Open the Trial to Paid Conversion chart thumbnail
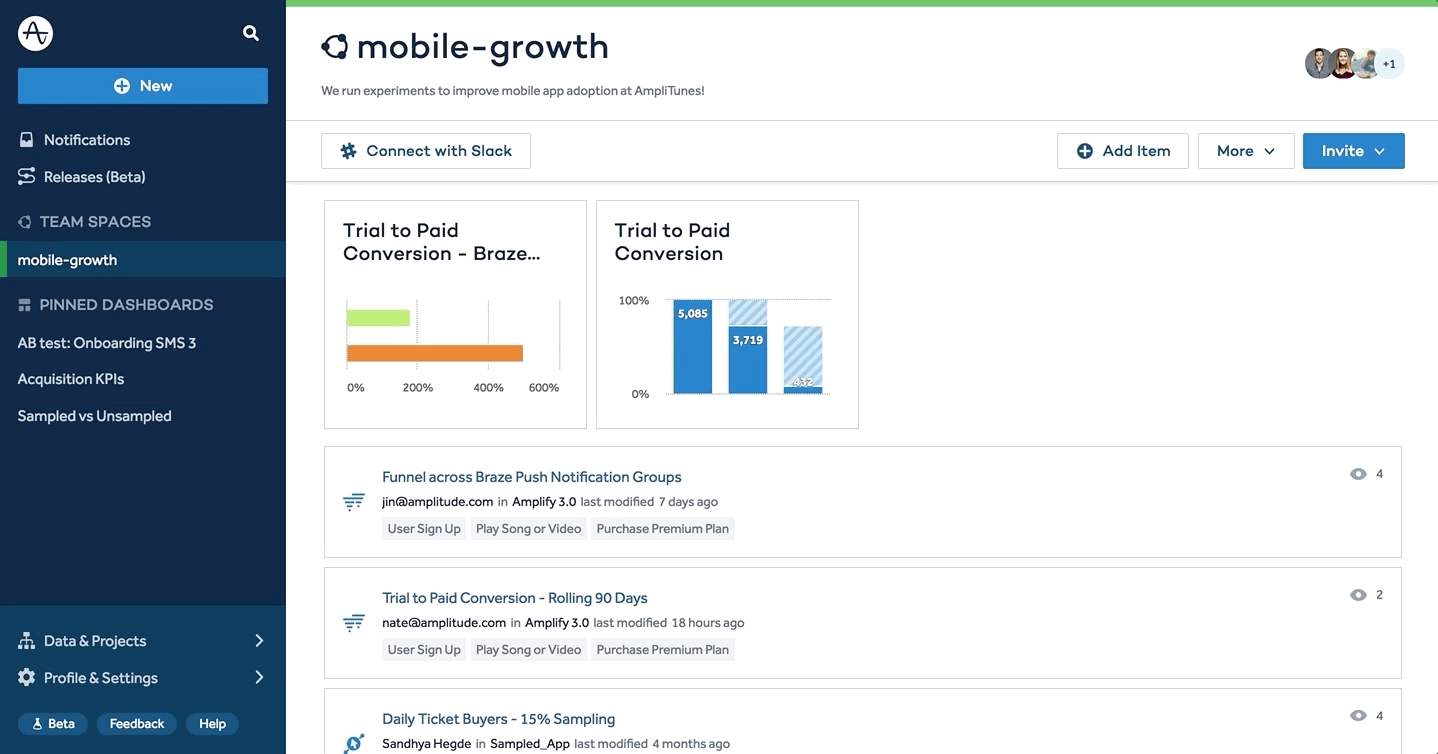1438x754 pixels. [727, 314]
